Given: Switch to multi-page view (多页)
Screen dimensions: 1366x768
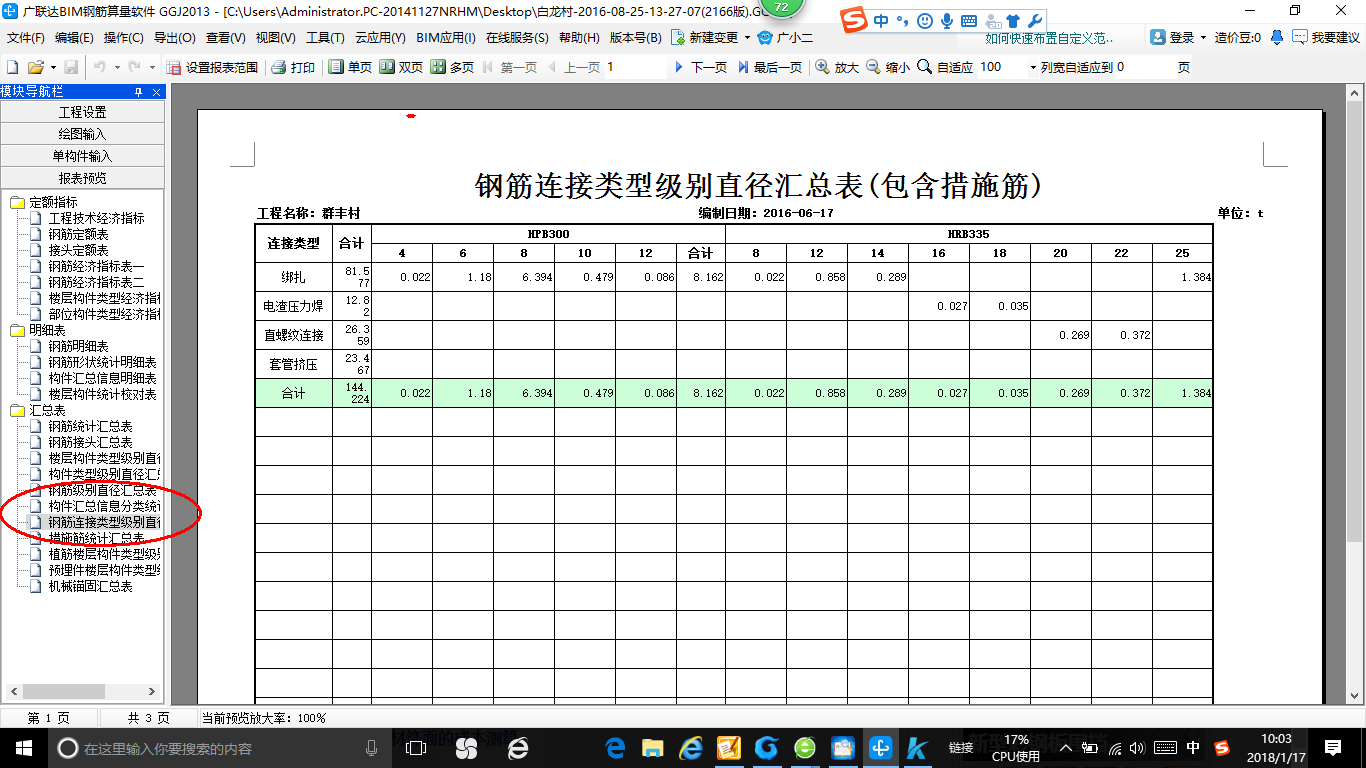Looking at the screenshot, I should (x=452, y=67).
